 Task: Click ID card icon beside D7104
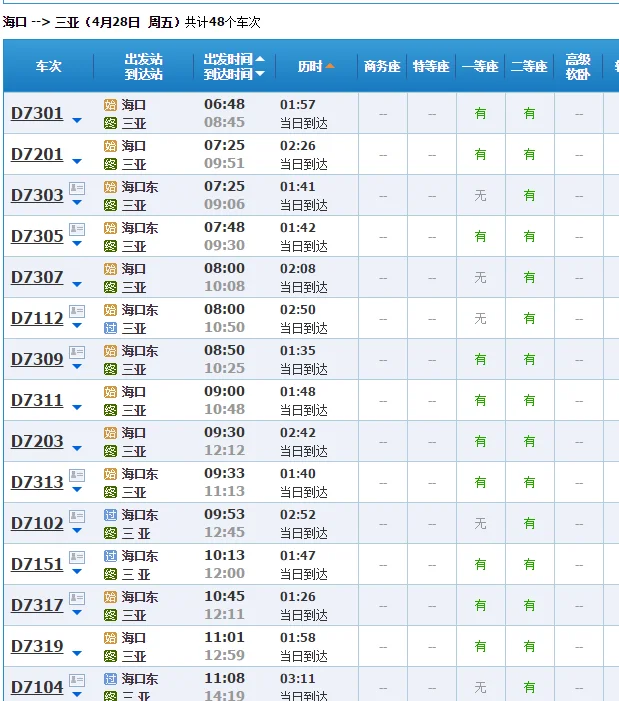tap(77, 680)
